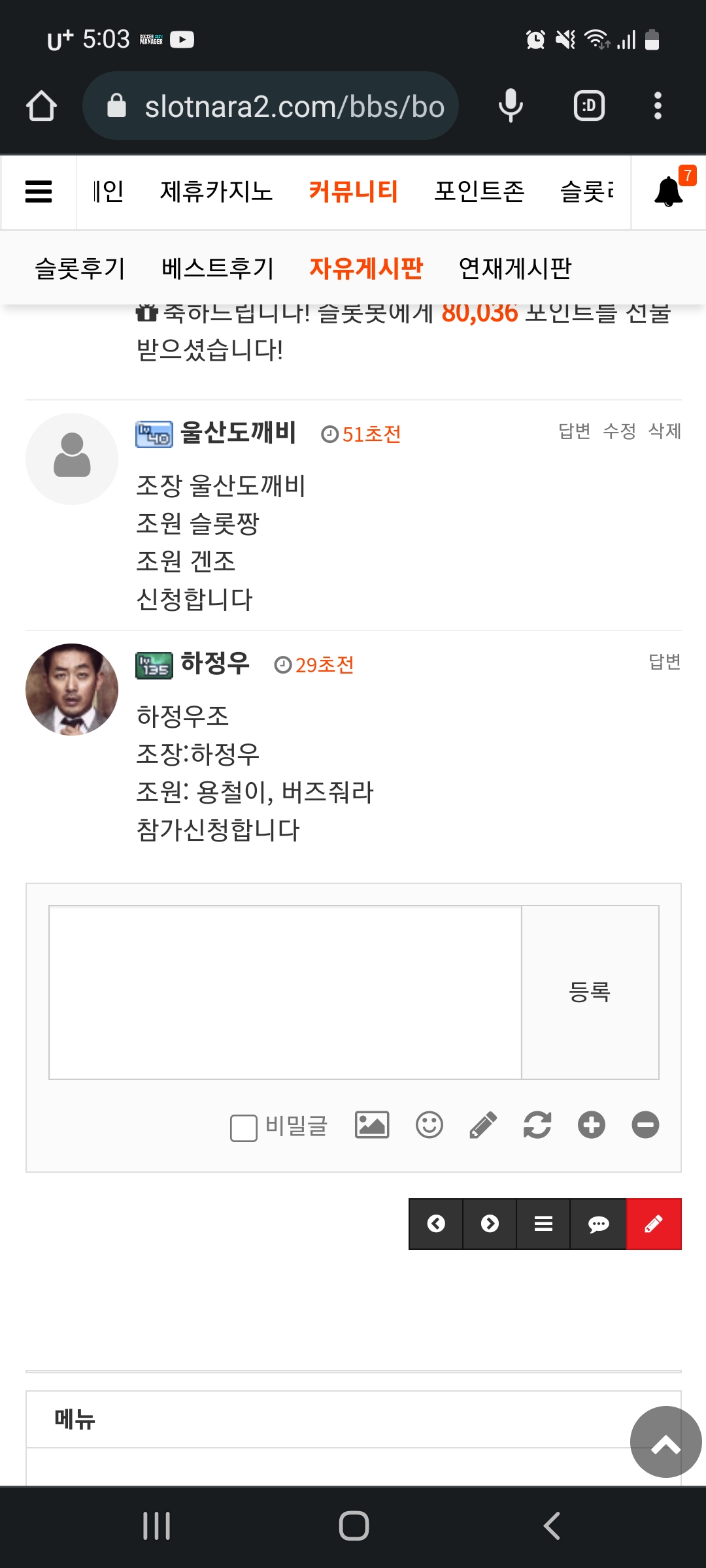The image size is (706, 1568).
Task: Insert an emoticon via the smiley icon
Action: coord(429,1125)
